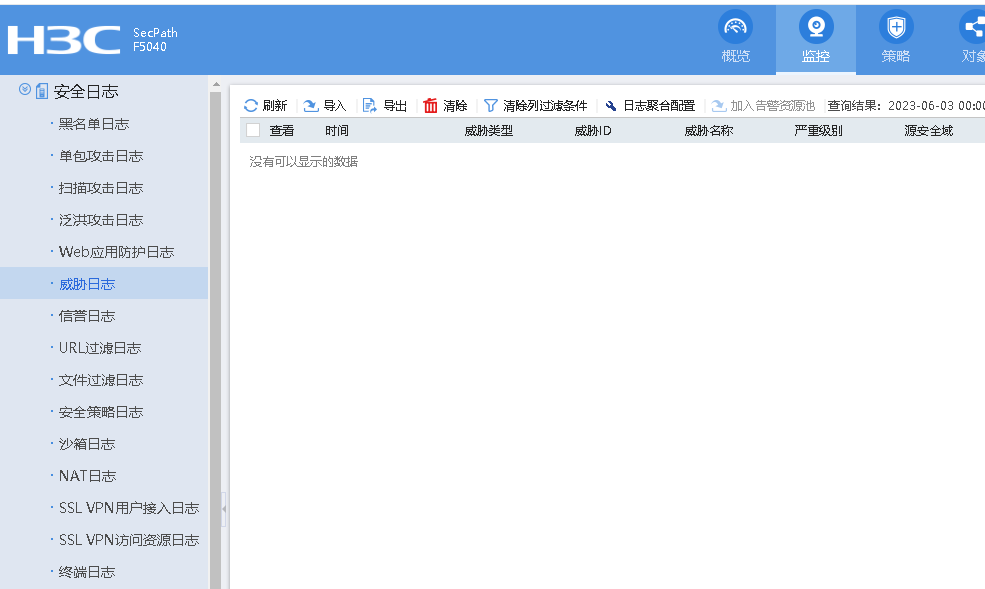The width and height of the screenshot is (985, 589).
Task: Open 泛洪攻击日志 in sidebar
Action: point(101,220)
